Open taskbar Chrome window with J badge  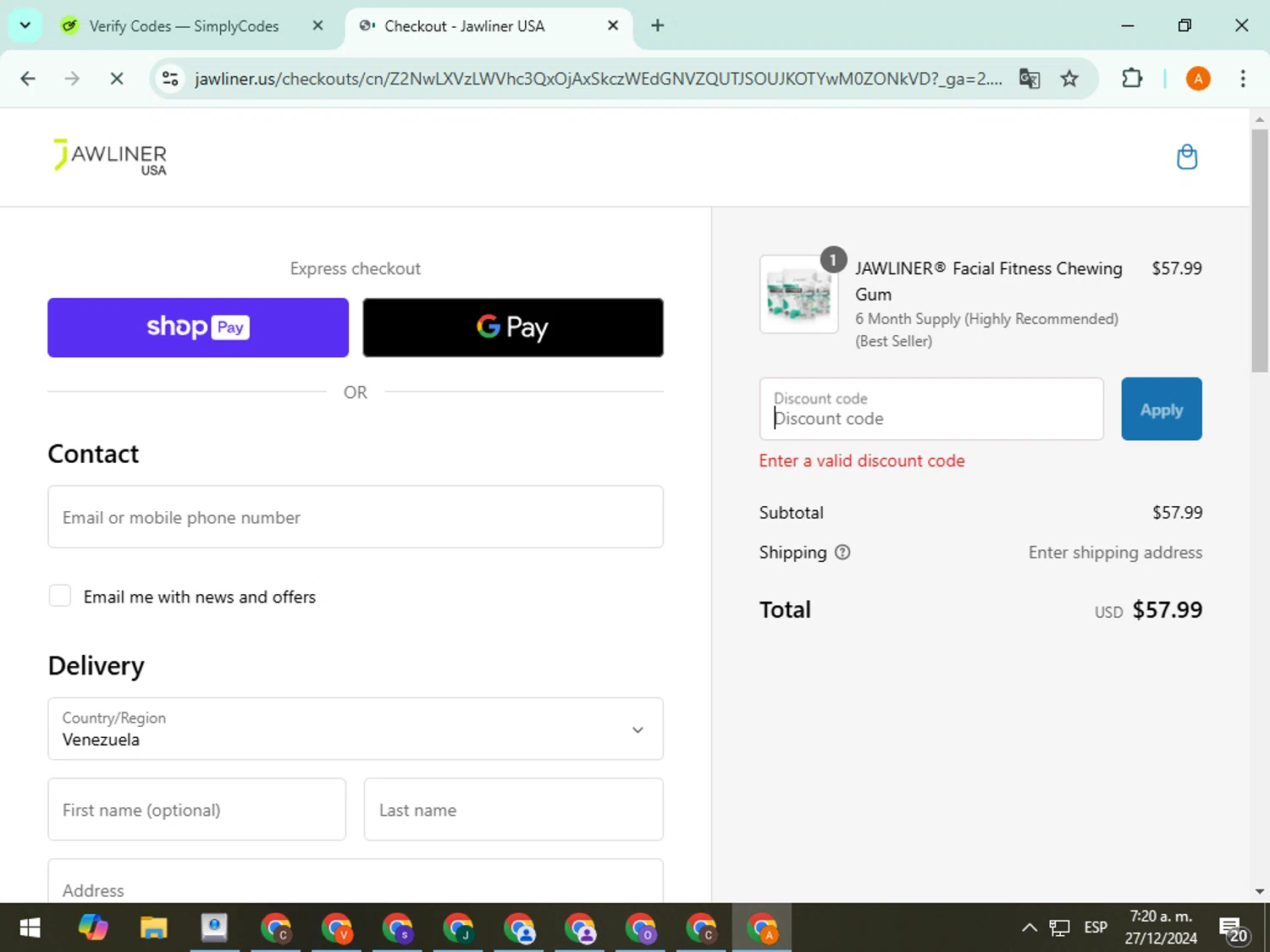tap(458, 928)
